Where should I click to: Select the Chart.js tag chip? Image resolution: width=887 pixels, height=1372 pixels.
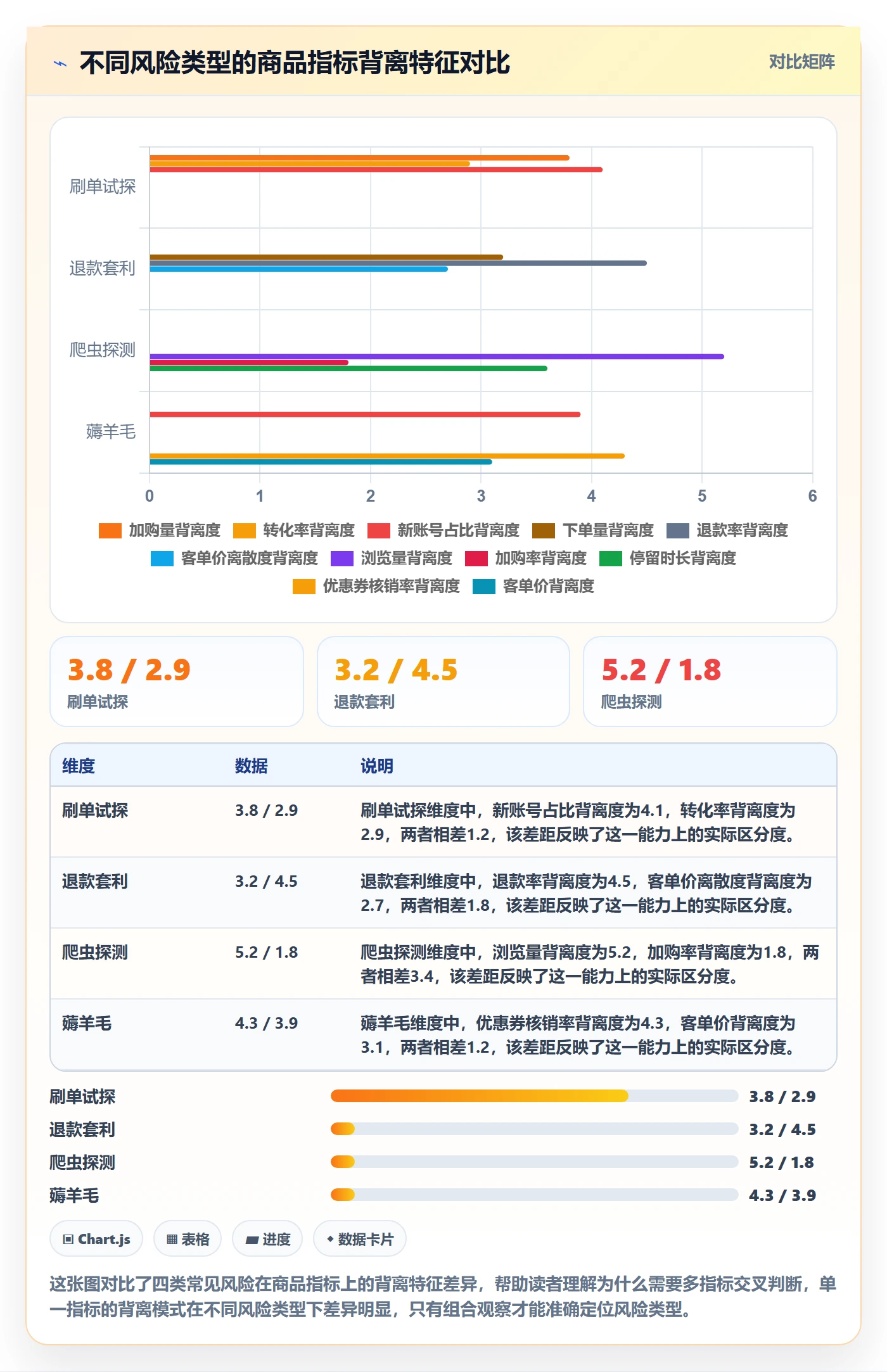tap(96, 1239)
